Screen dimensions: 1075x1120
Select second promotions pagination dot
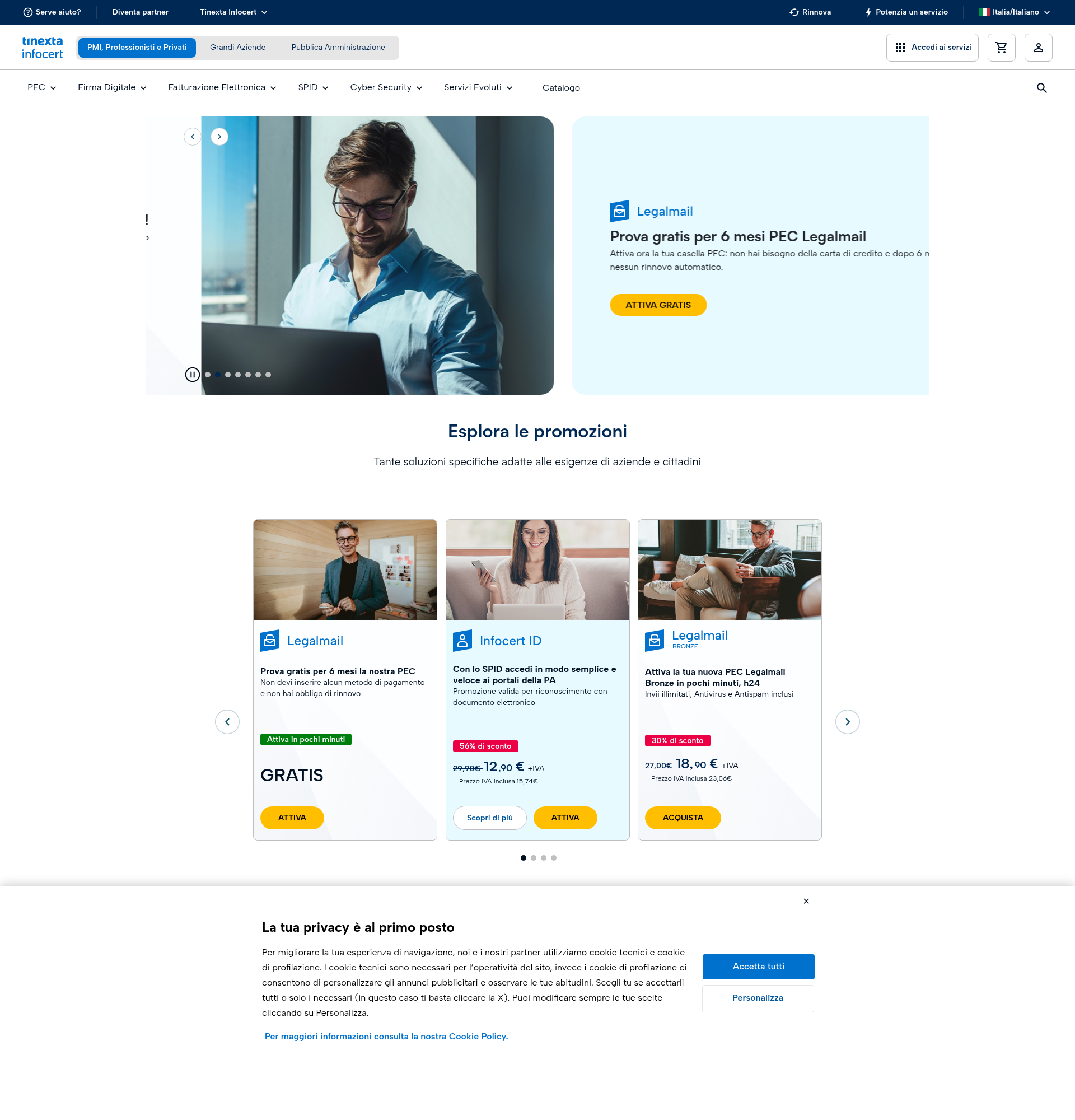coord(534,858)
